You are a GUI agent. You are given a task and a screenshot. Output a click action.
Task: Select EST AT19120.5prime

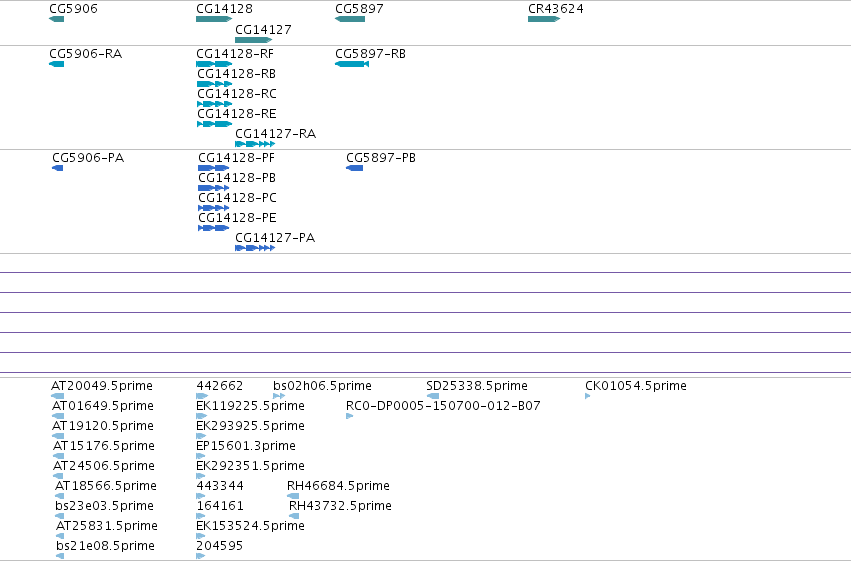pyautogui.click(x=58, y=436)
